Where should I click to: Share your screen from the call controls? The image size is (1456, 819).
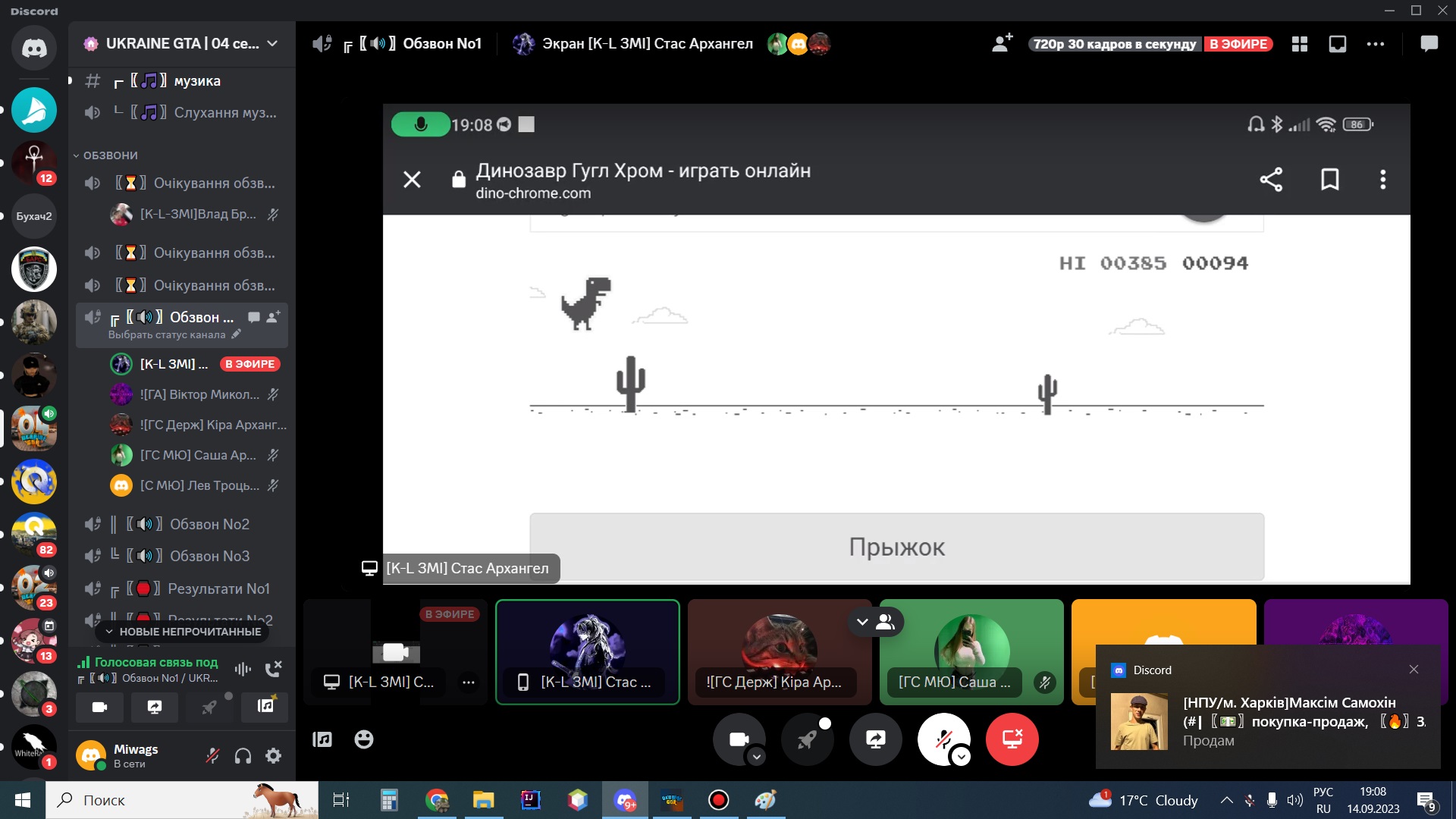point(876,739)
